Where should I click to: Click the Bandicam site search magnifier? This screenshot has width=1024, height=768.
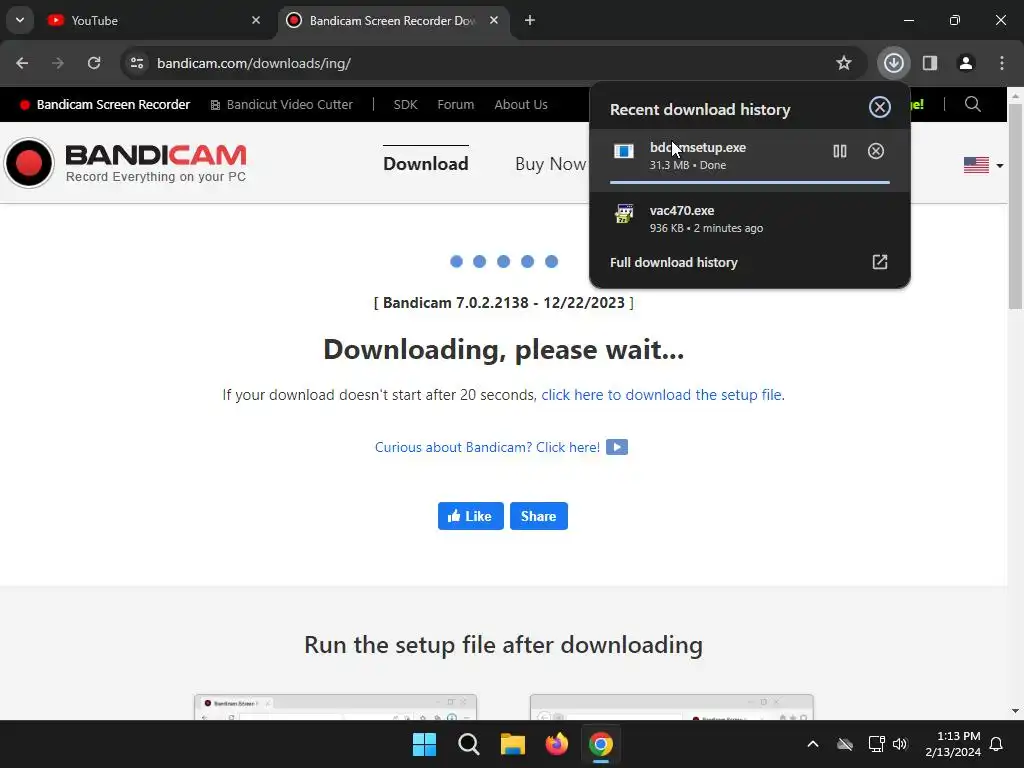click(972, 104)
